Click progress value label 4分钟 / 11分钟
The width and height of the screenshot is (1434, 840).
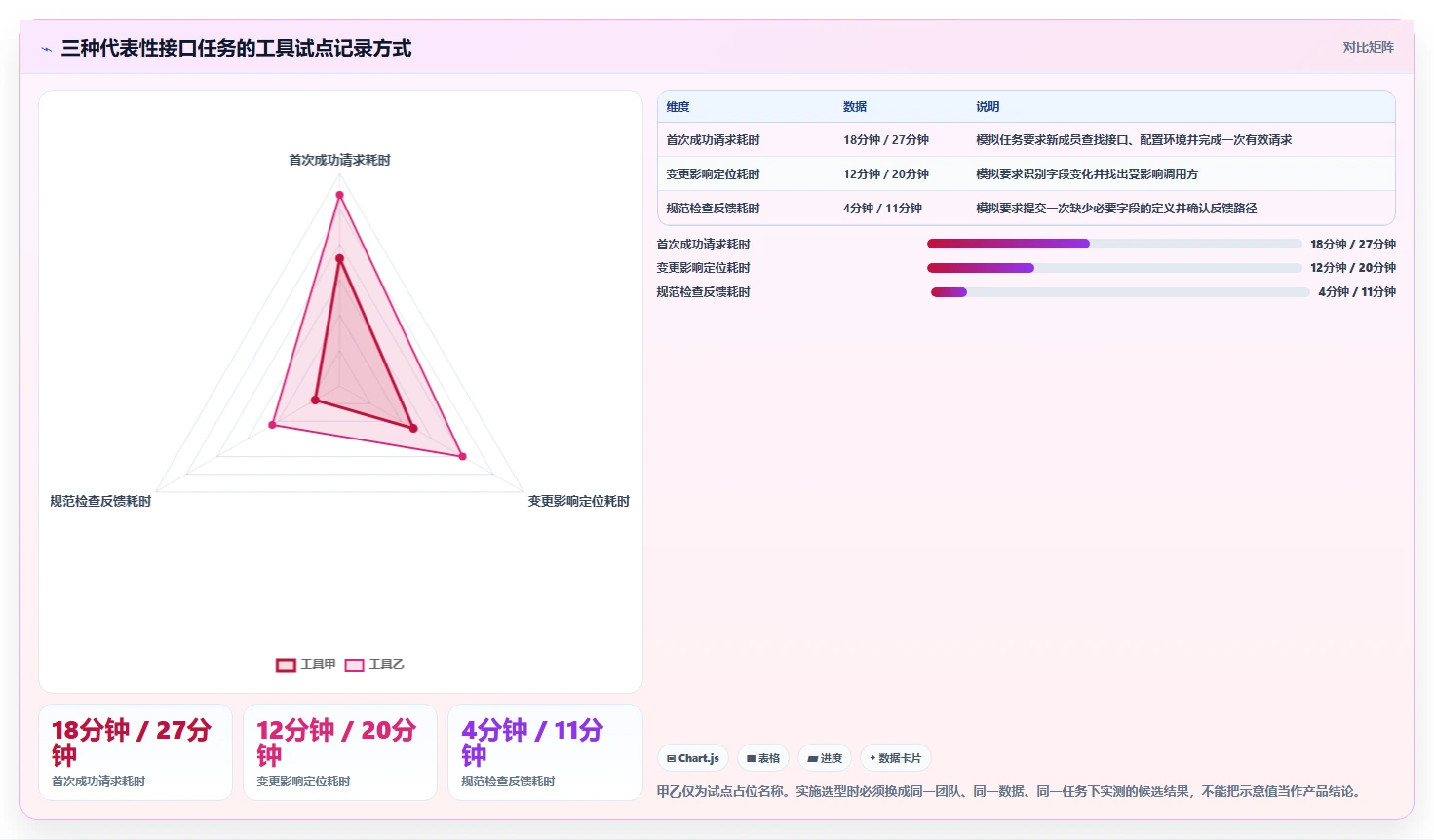1357,292
